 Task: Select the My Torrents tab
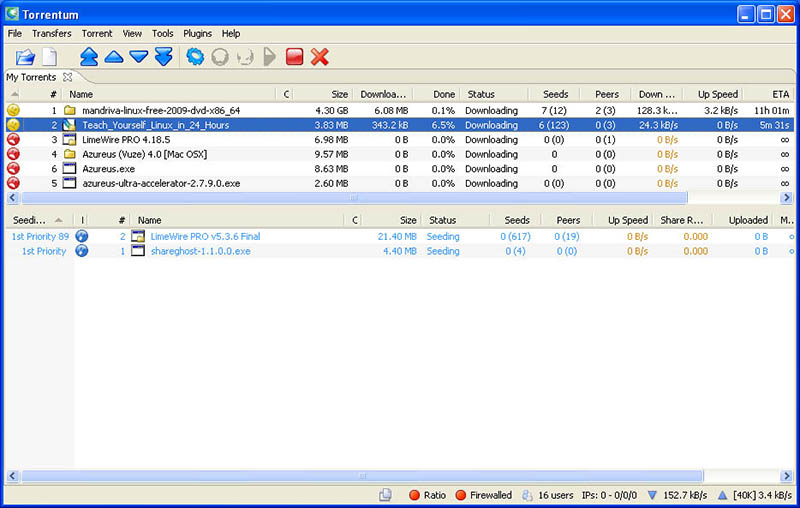(31, 77)
